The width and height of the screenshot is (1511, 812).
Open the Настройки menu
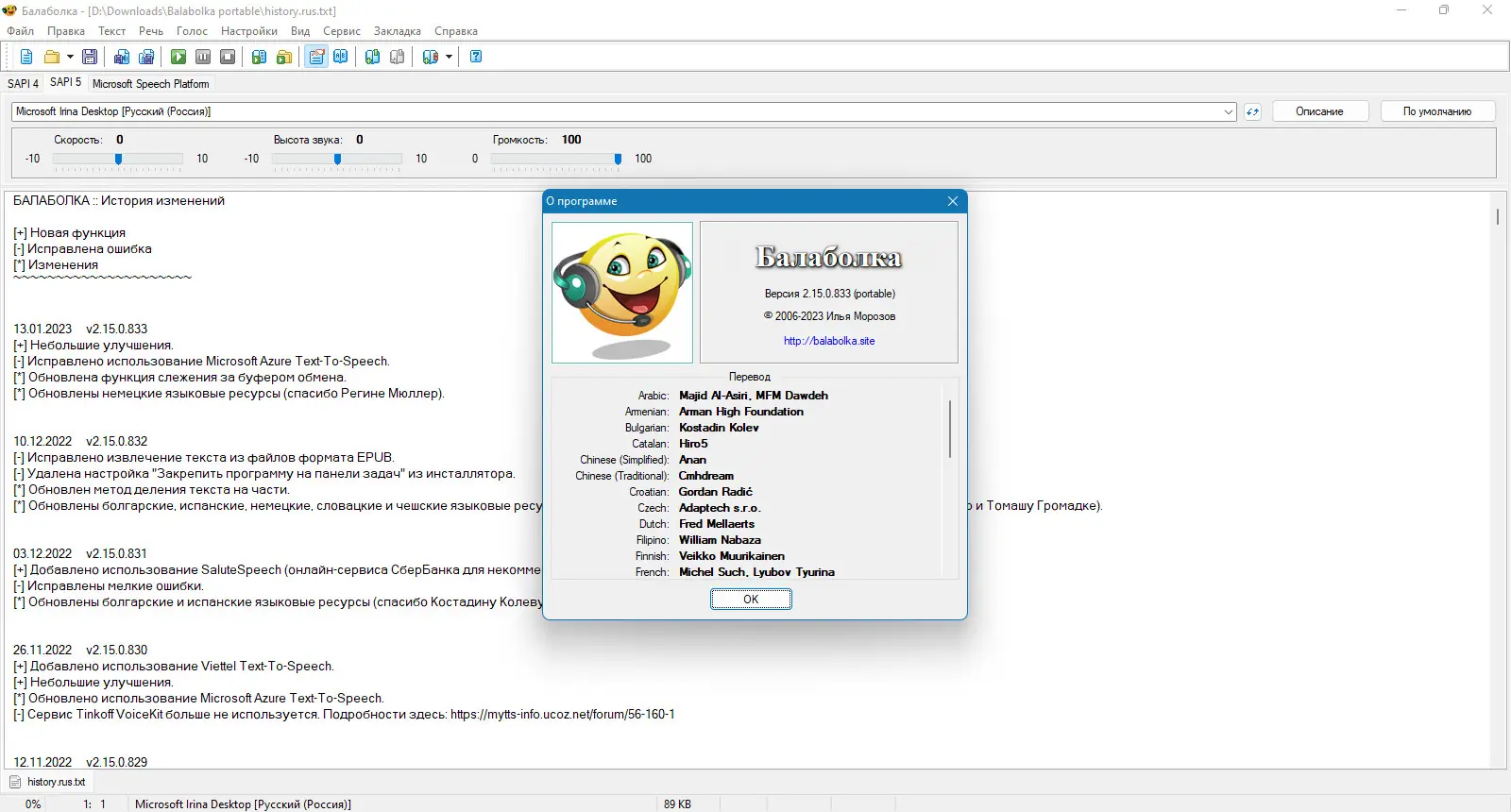pos(249,31)
